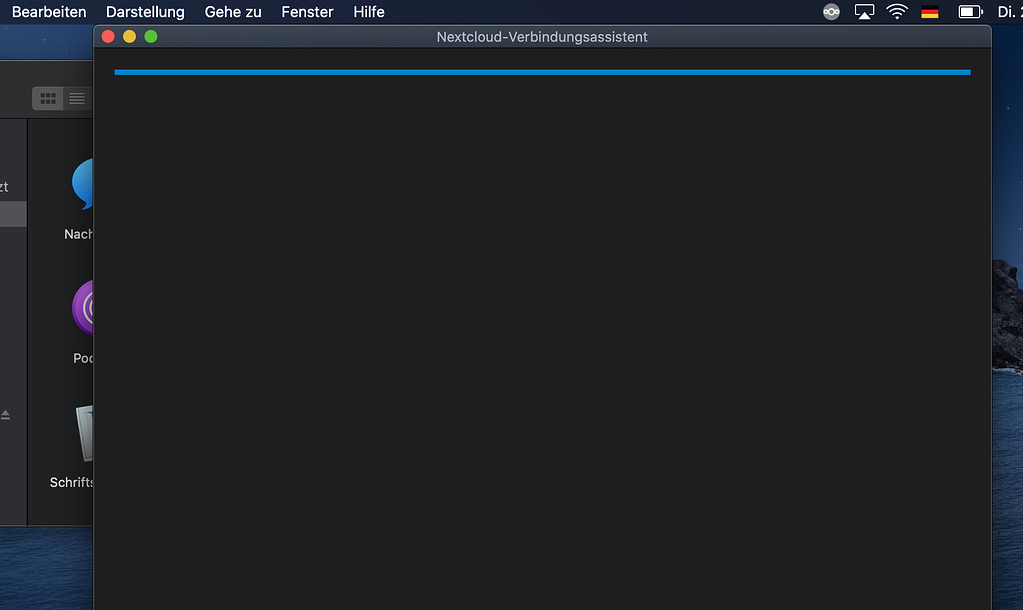Open the Fenster menu

(x=307, y=12)
